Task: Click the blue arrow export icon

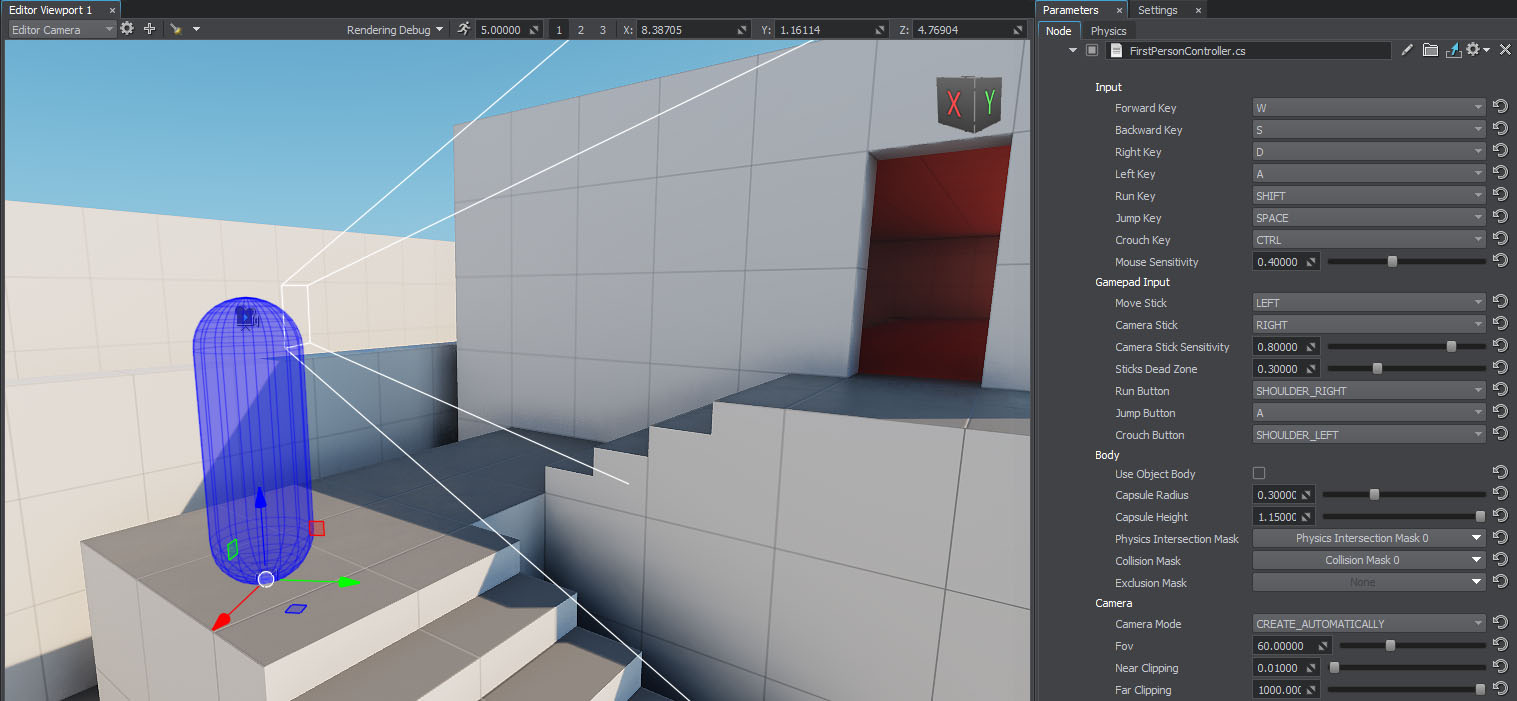Action: point(1453,50)
